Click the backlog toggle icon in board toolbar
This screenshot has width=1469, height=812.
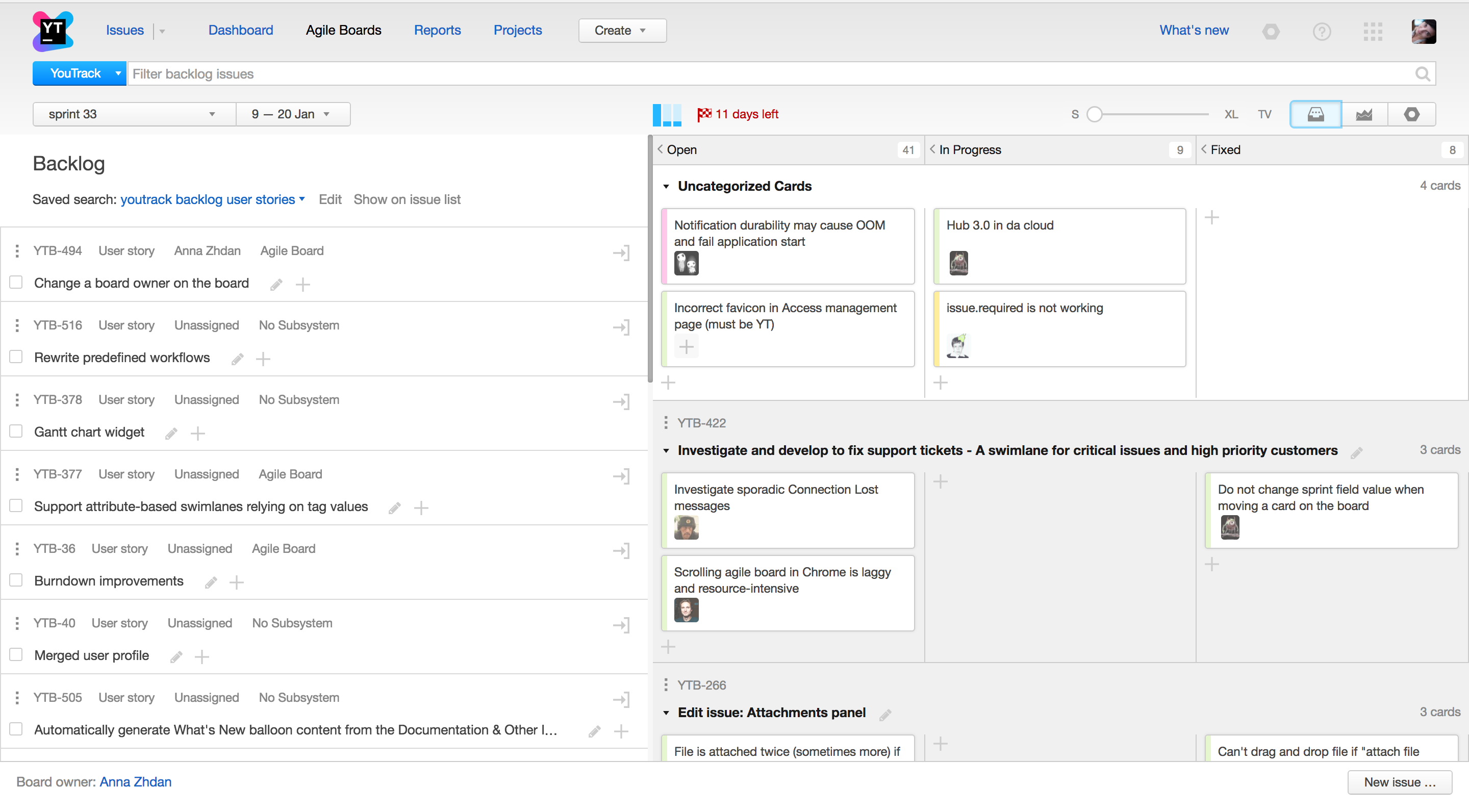pyautogui.click(x=1315, y=114)
